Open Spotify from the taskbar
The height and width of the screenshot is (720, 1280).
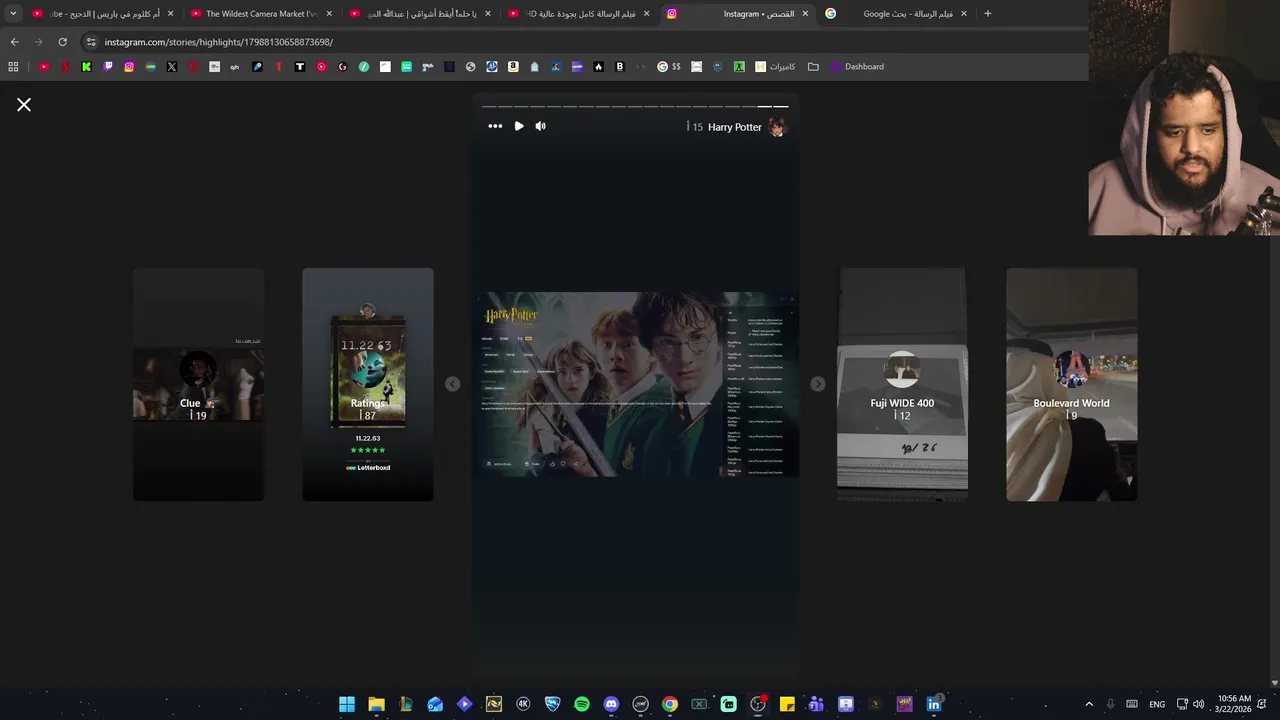coord(582,704)
